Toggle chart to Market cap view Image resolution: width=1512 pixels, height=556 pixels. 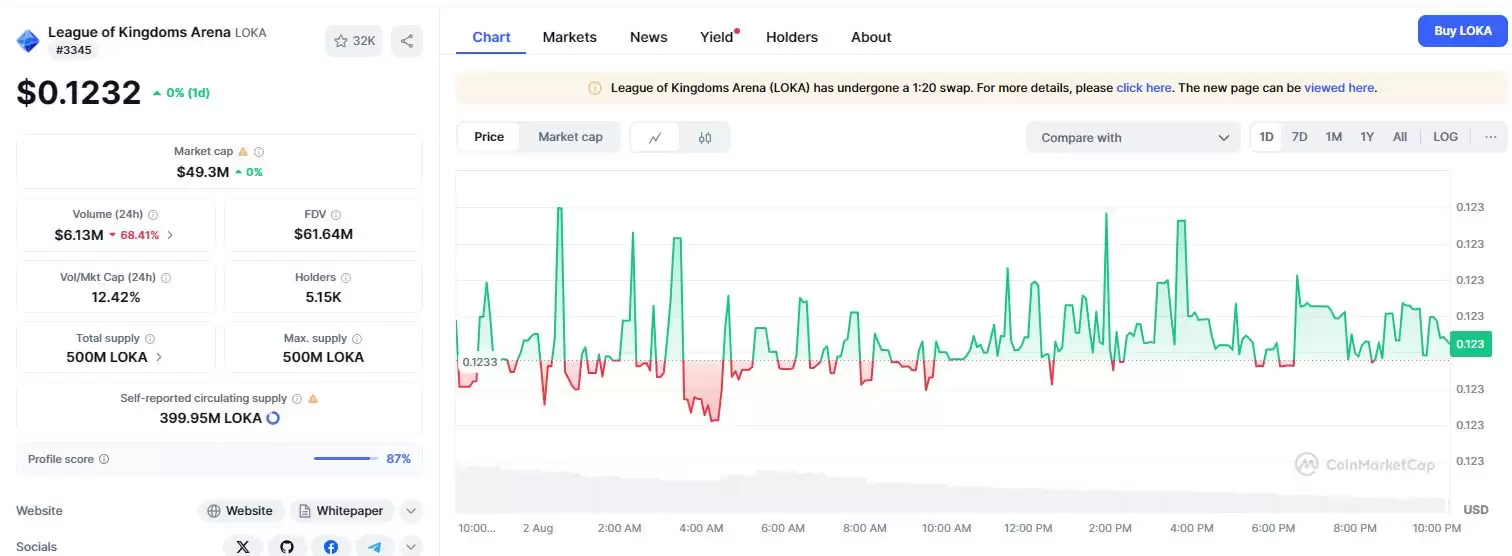pyautogui.click(x=570, y=137)
